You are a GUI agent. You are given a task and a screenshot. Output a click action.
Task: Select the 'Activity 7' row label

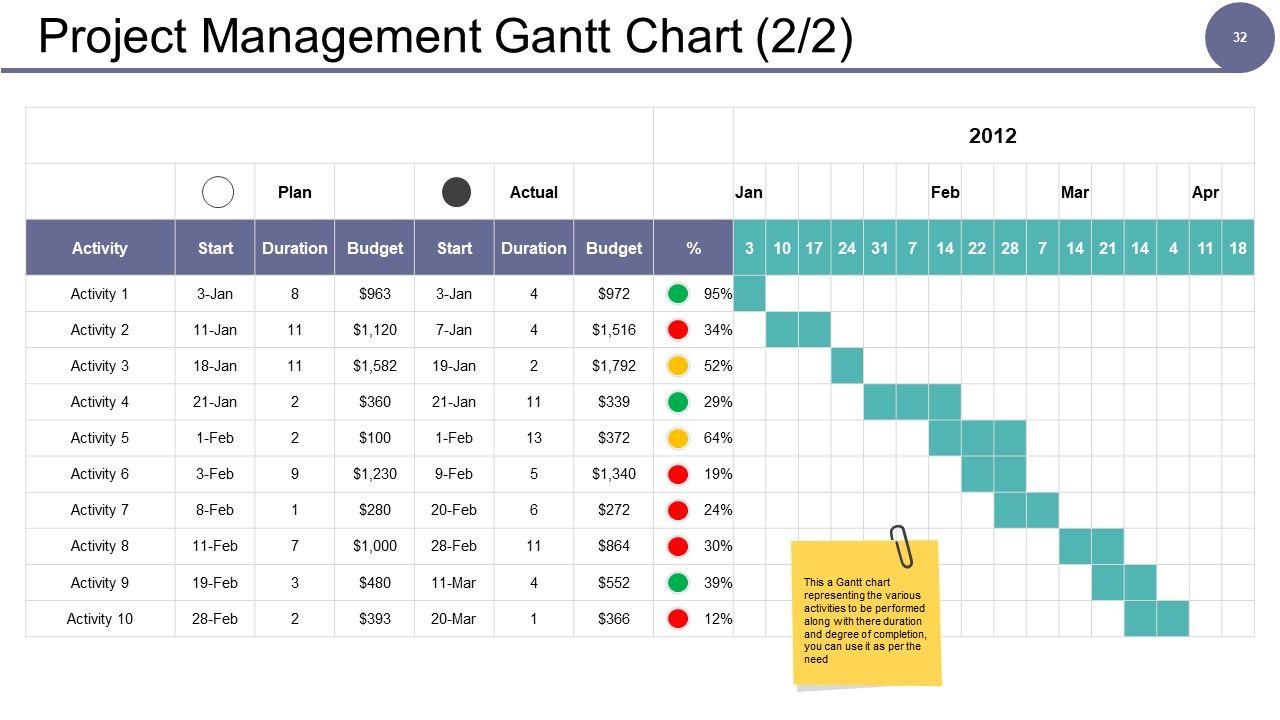(100, 510)
